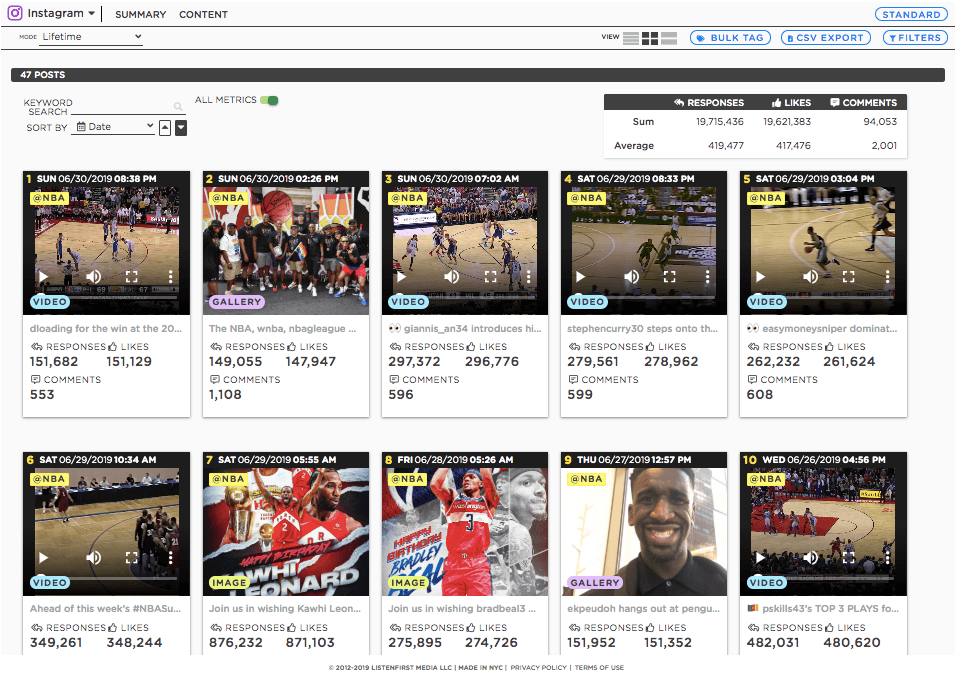Click the COMMENTS column header in summary table
The height and width of the screenshot is (679, 956).
tap(863, 102)
